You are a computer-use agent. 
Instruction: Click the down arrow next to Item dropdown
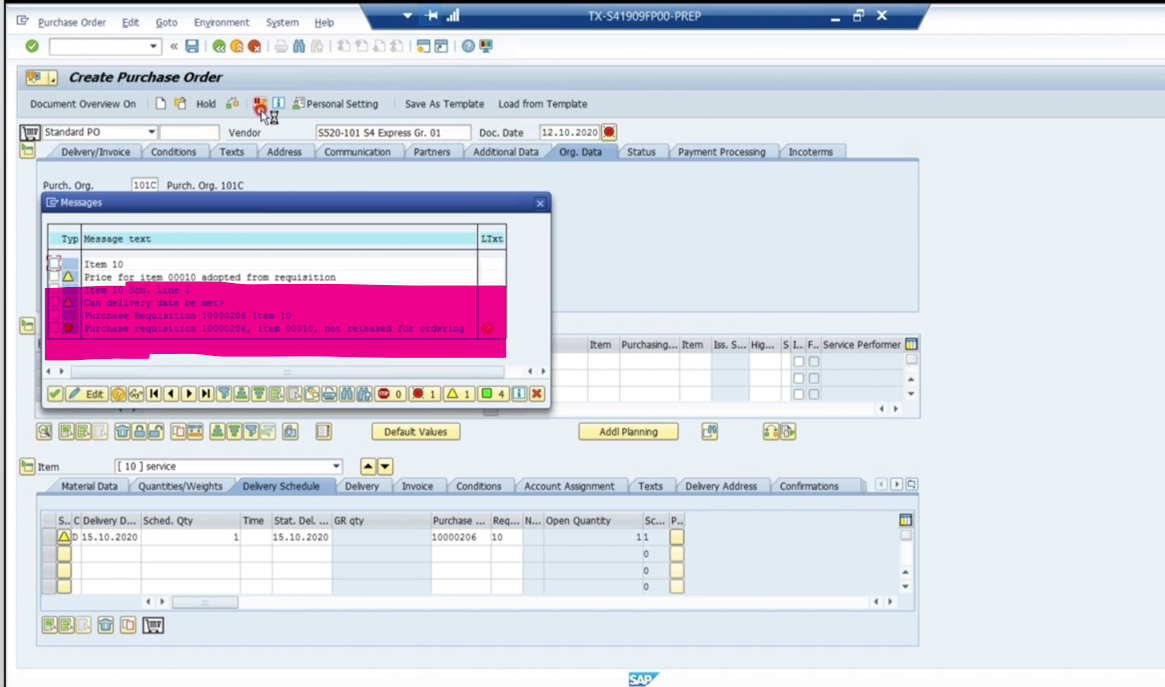(385, 466)
